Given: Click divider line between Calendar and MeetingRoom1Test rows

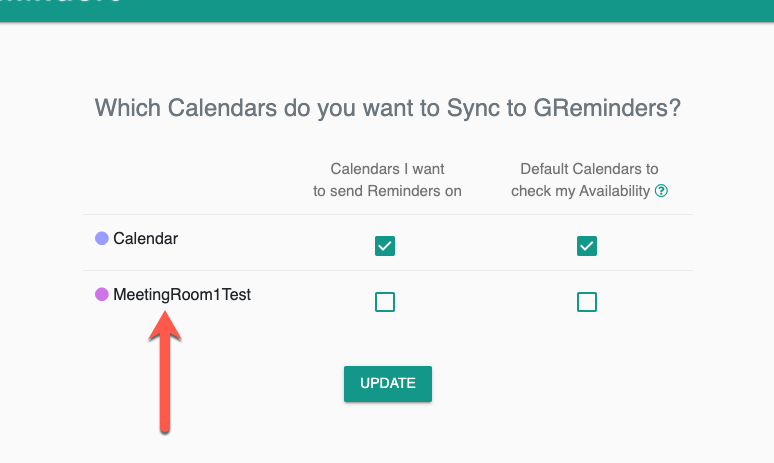Looking at the screenshot, I should [x=388, y=270].
